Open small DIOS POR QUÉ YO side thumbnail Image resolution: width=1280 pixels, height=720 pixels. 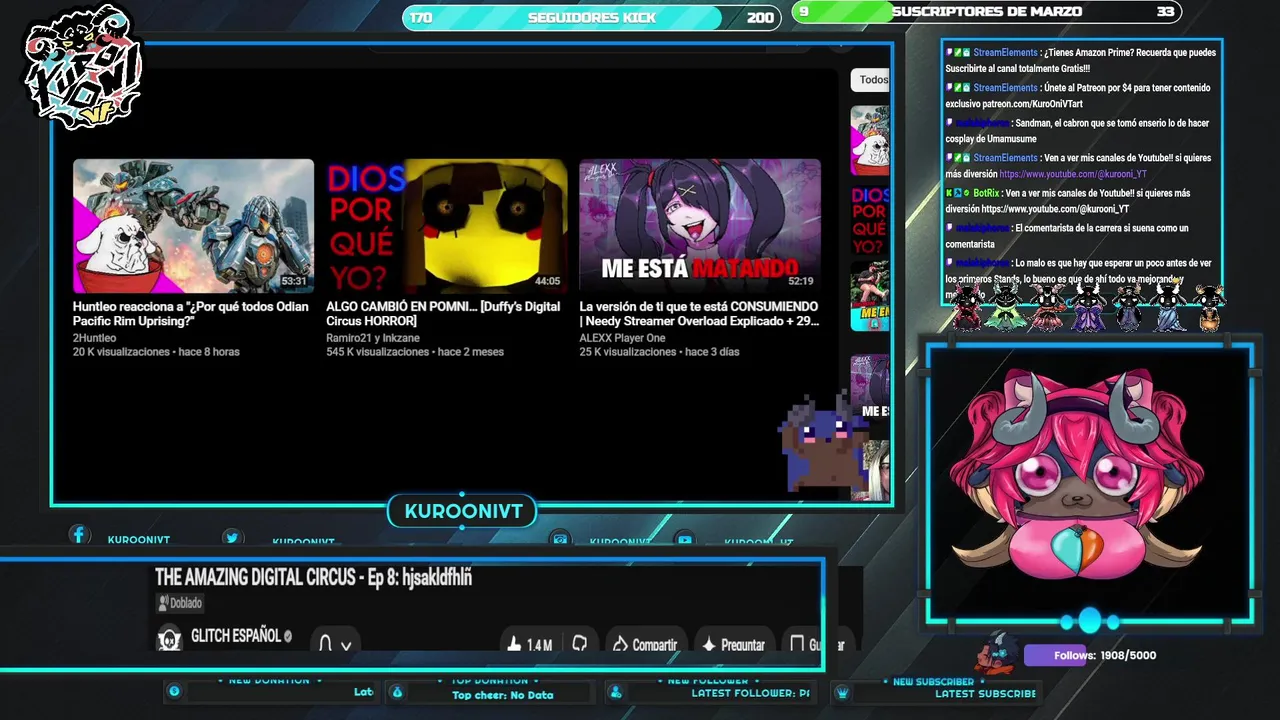point(870,220)
